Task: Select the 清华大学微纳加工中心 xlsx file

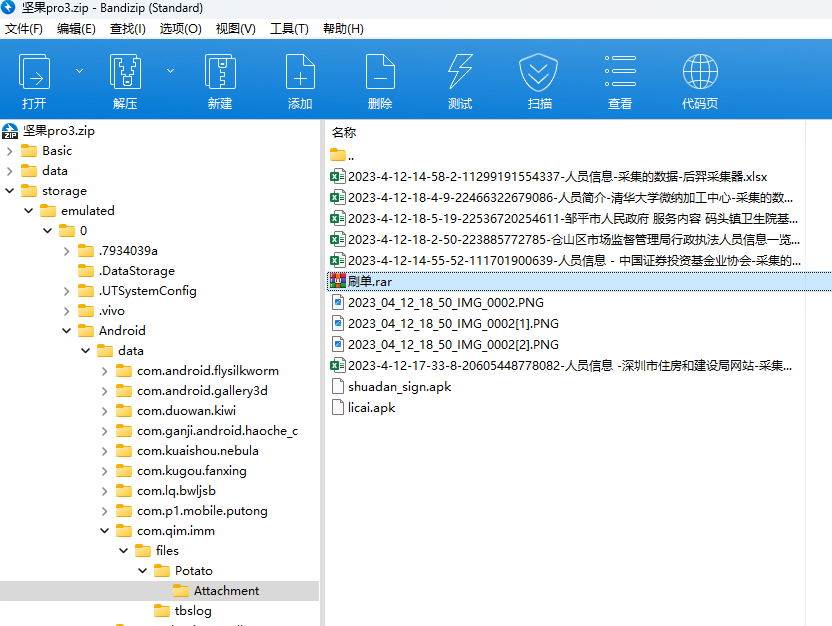Action: 561,198
